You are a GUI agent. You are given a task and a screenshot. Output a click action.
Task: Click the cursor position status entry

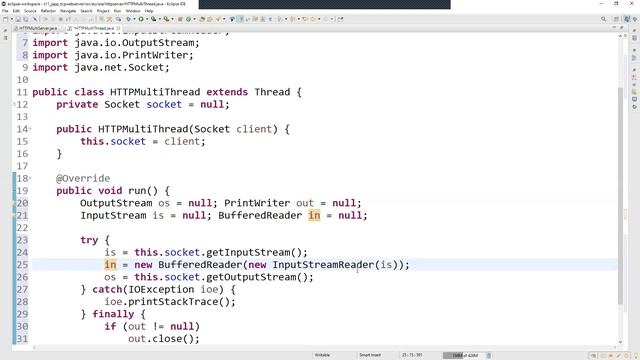(x=412, y=355)
